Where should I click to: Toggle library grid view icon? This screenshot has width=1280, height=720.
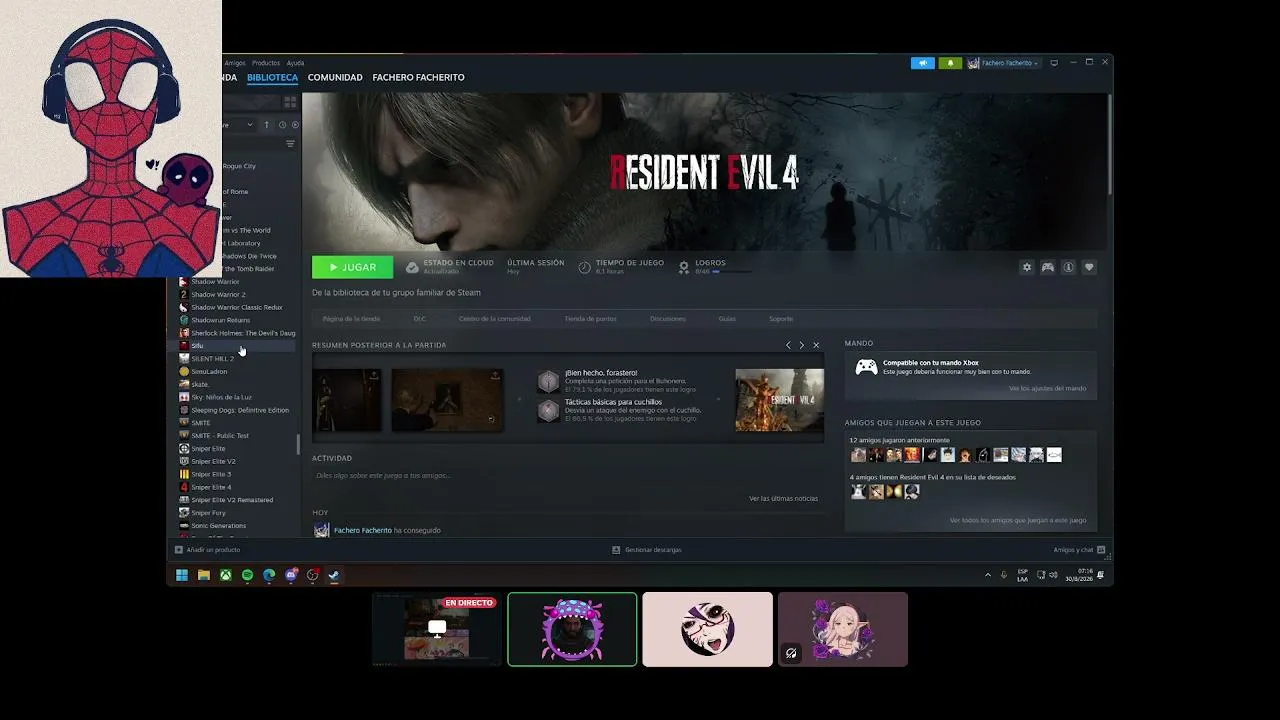(x=290, y=102)
